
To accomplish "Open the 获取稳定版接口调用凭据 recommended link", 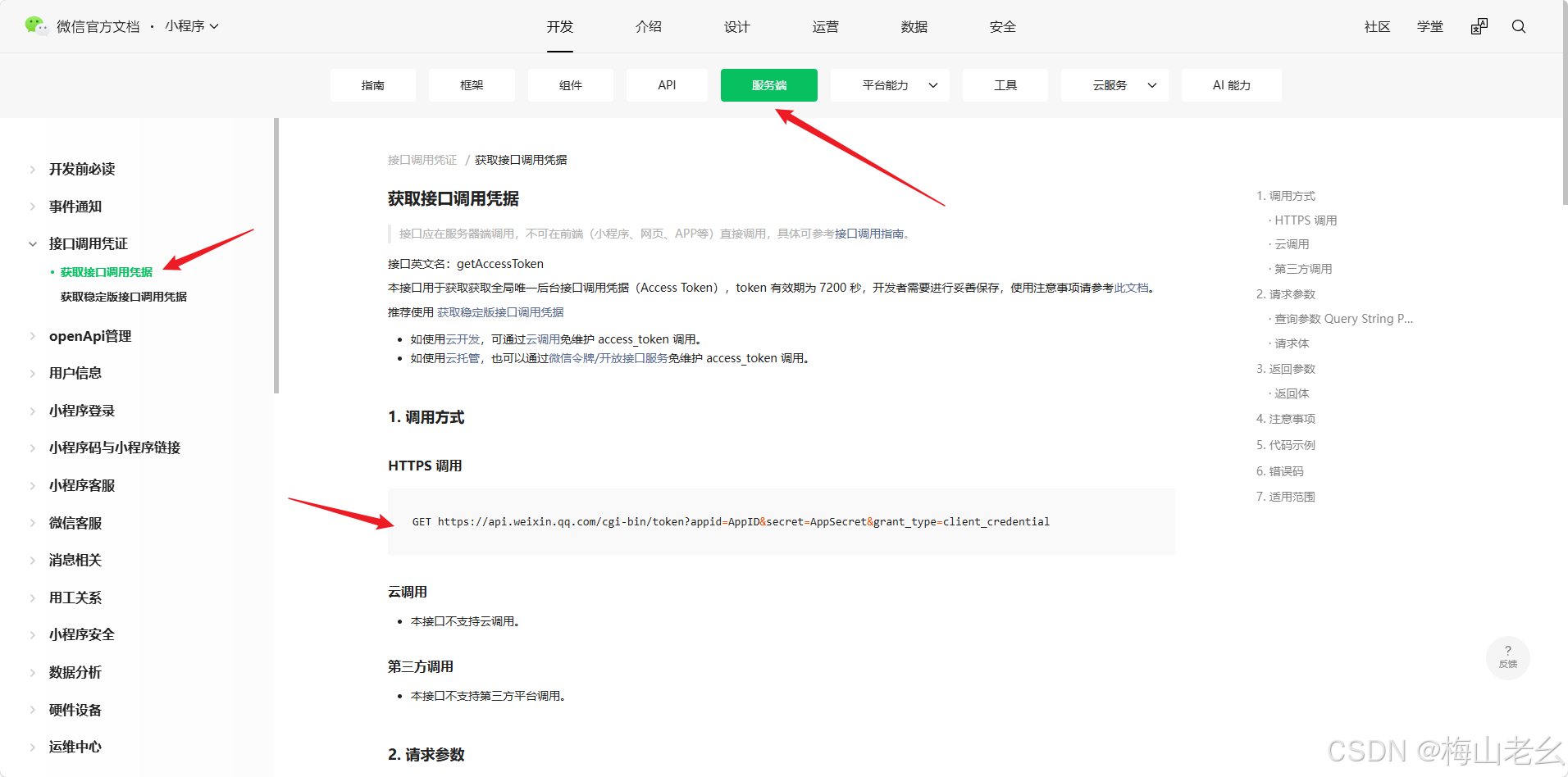I will pos(500,312).
